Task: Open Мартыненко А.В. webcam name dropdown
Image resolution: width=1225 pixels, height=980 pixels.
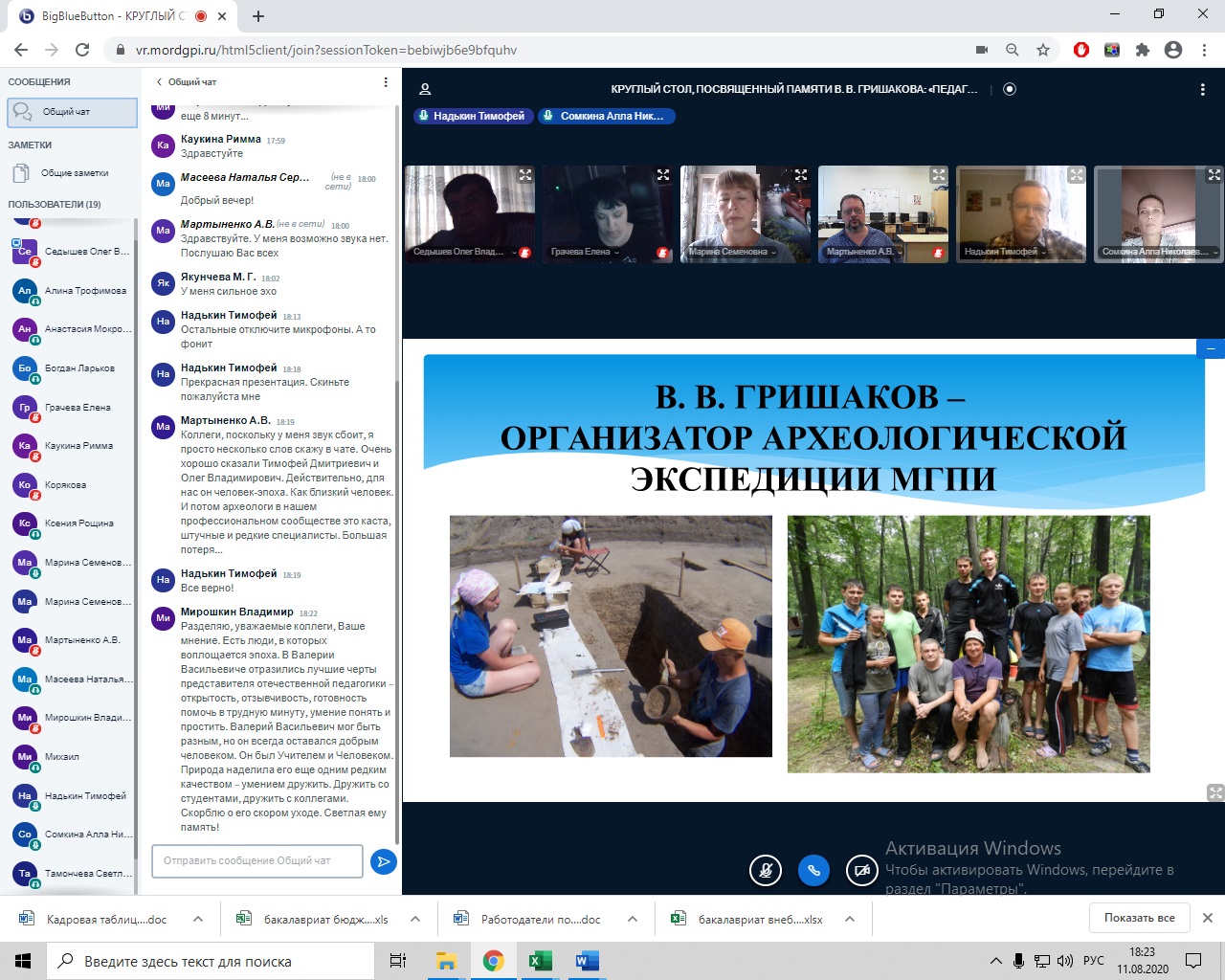Action: point(864,252)
